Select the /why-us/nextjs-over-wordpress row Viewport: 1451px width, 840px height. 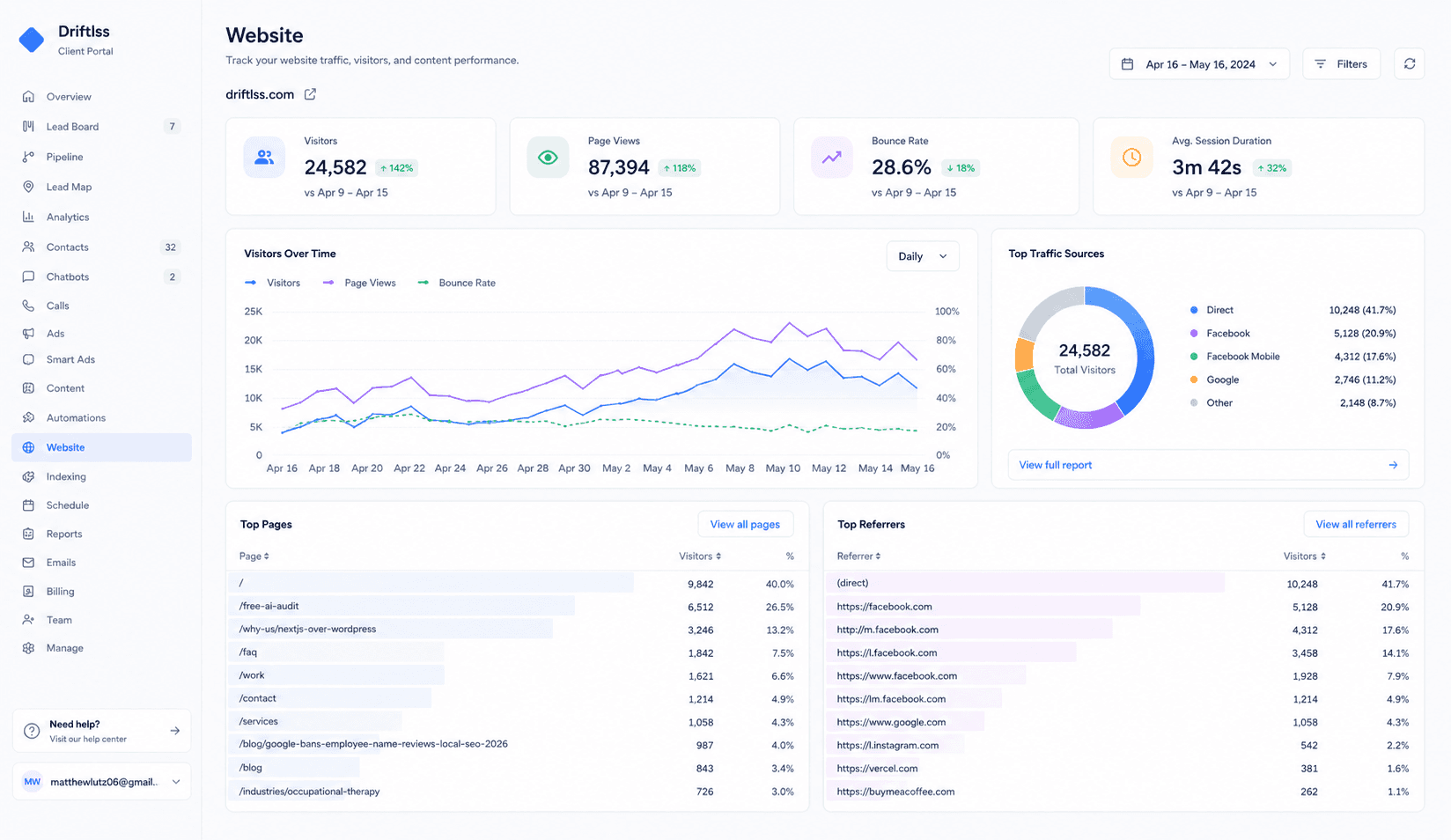(517, 630)
